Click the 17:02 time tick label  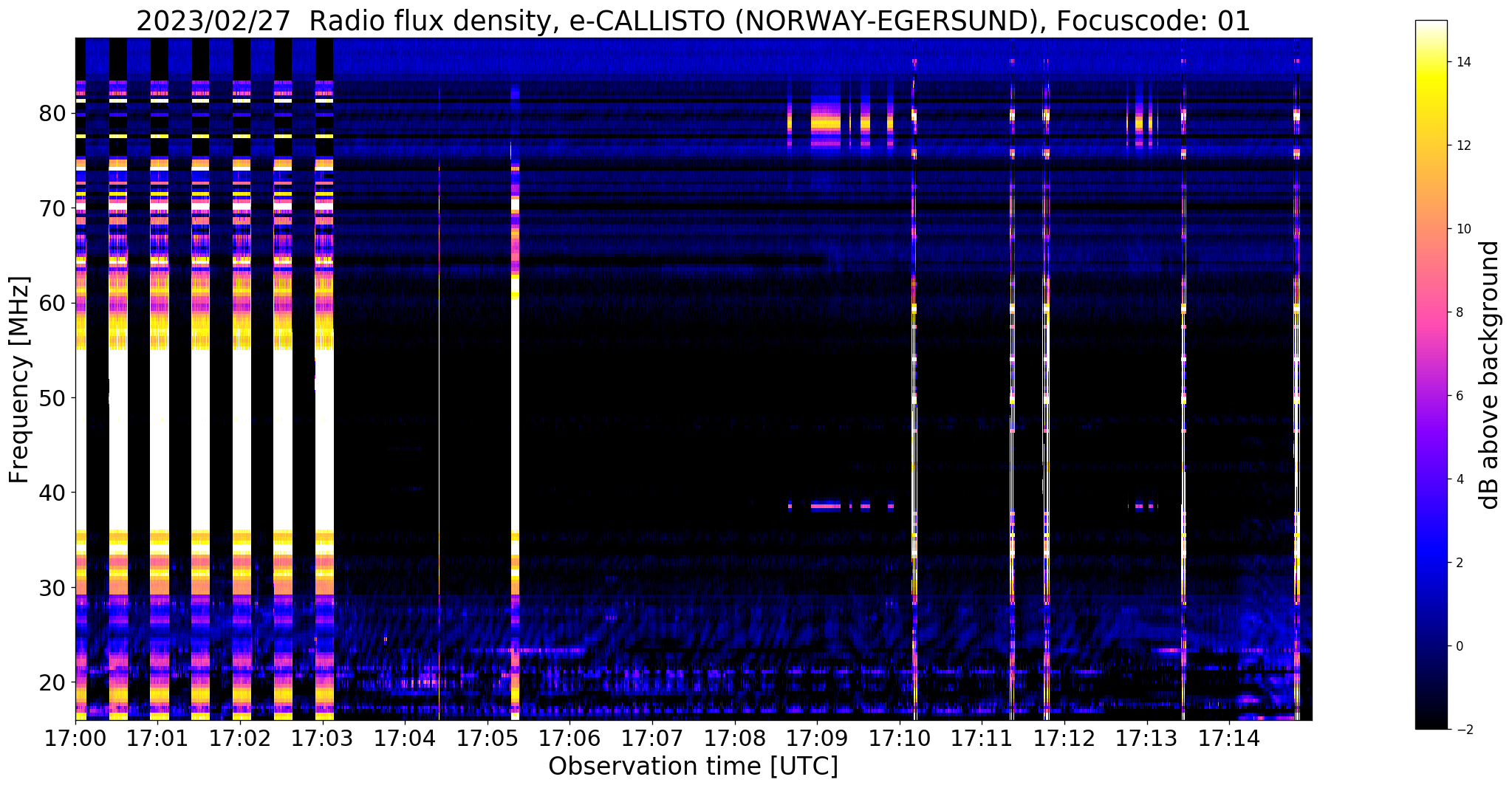(x=240, y=739)
